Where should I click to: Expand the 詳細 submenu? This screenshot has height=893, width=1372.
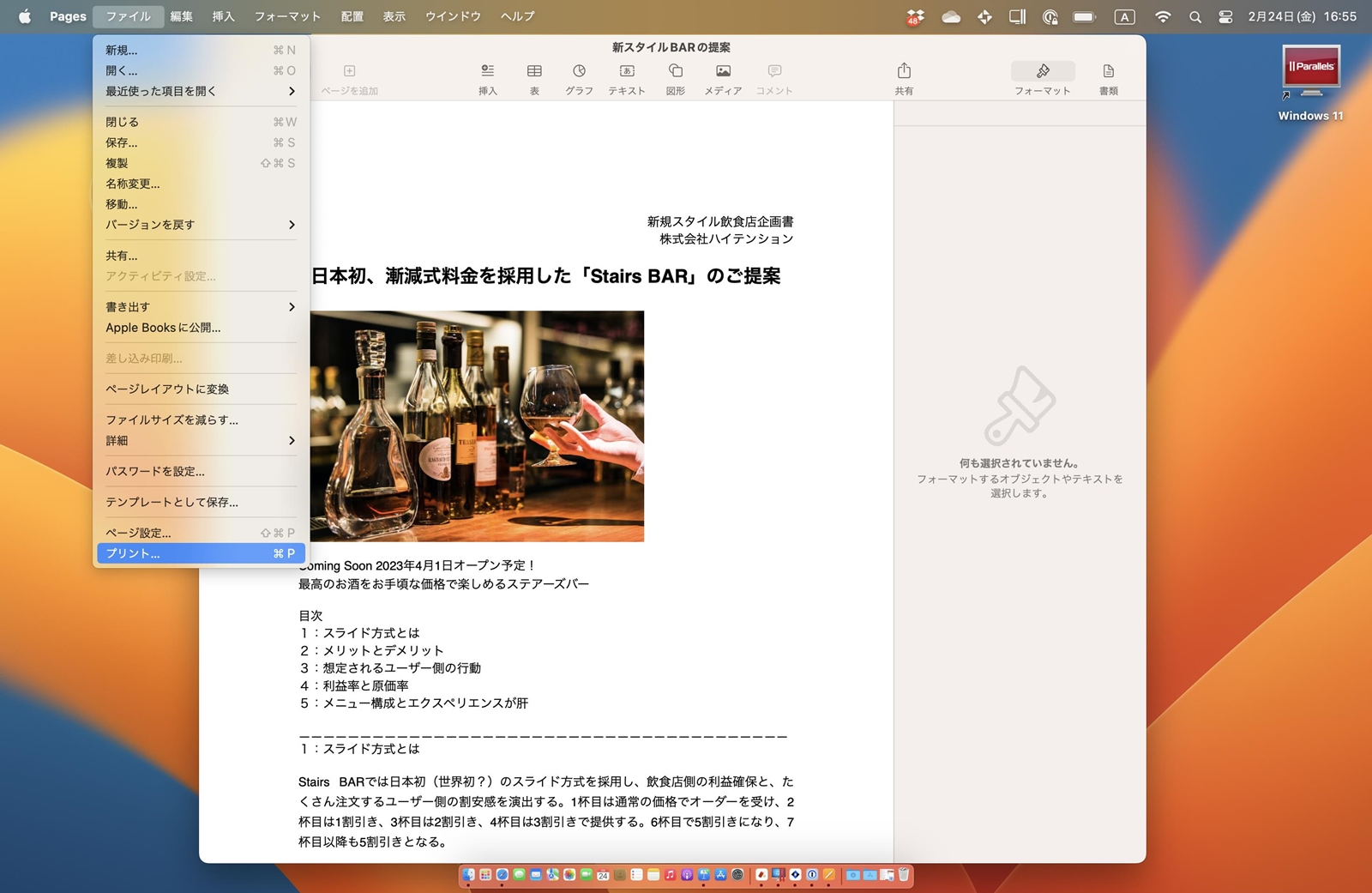201,441
